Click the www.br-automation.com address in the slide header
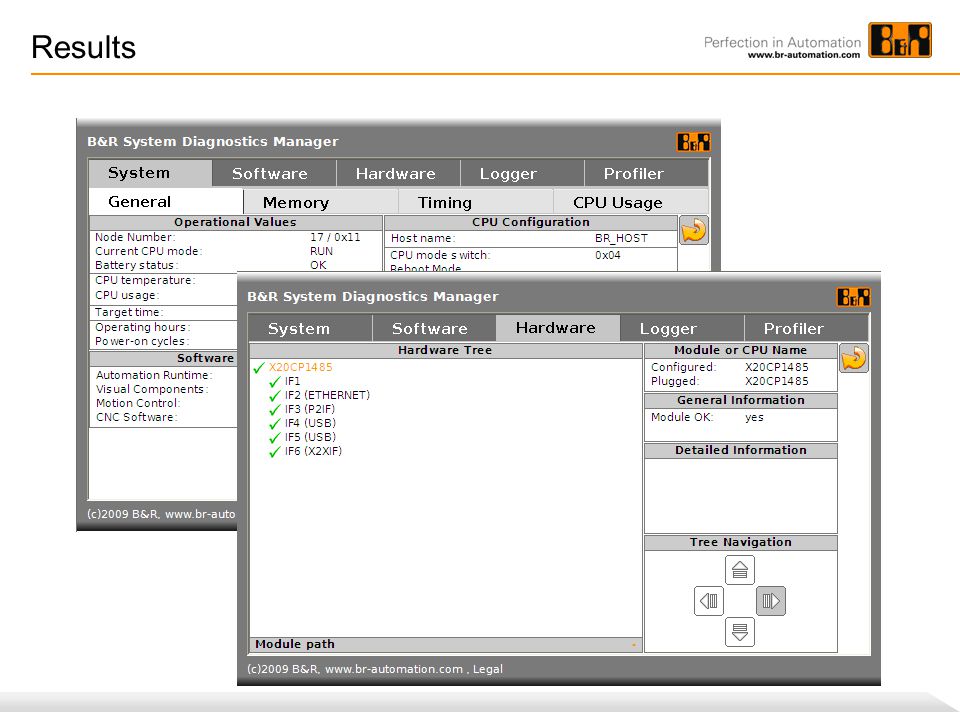This screenshot has height=720, width=960. click(804, 54)
